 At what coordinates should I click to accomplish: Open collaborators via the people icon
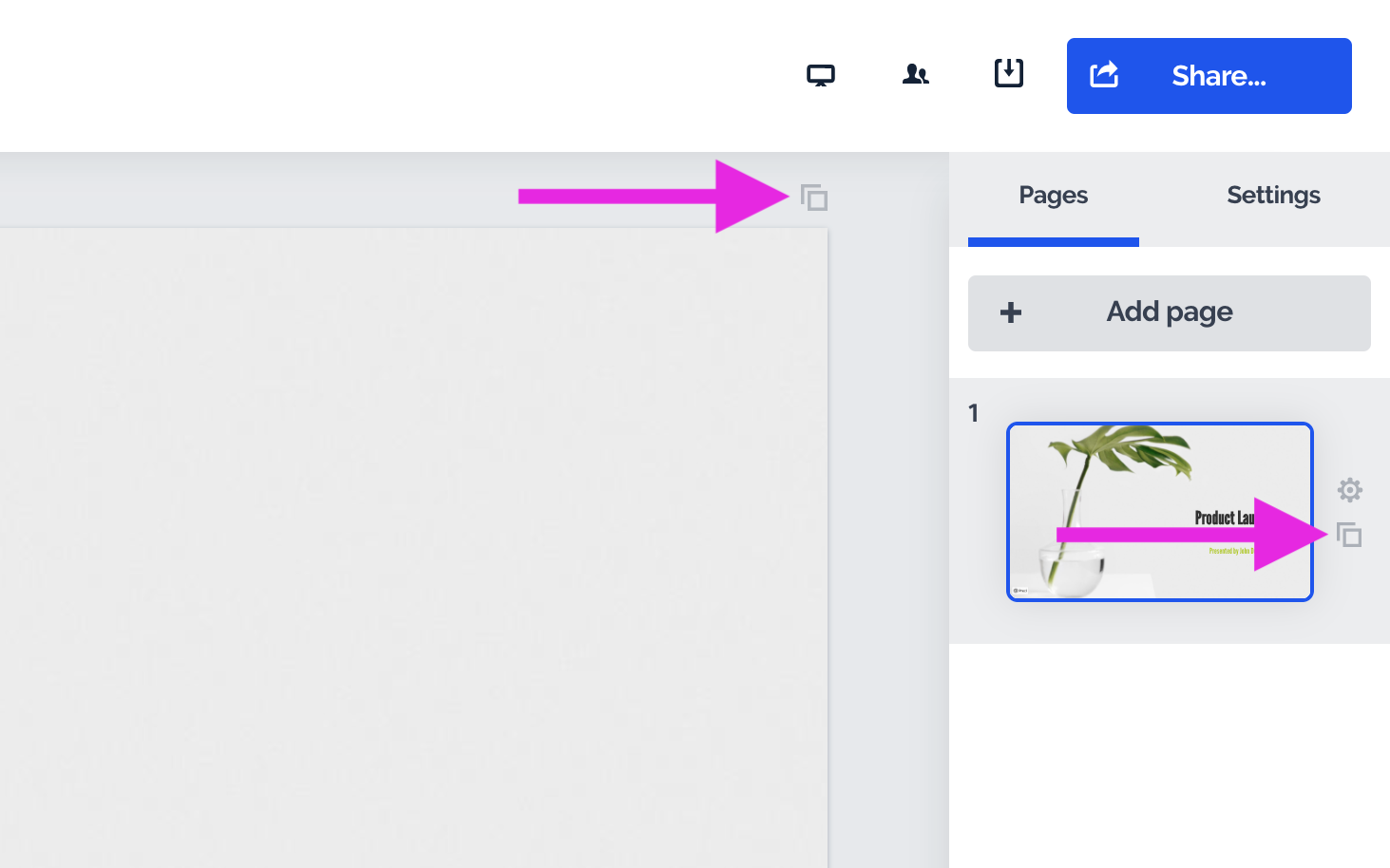[915, 74]
